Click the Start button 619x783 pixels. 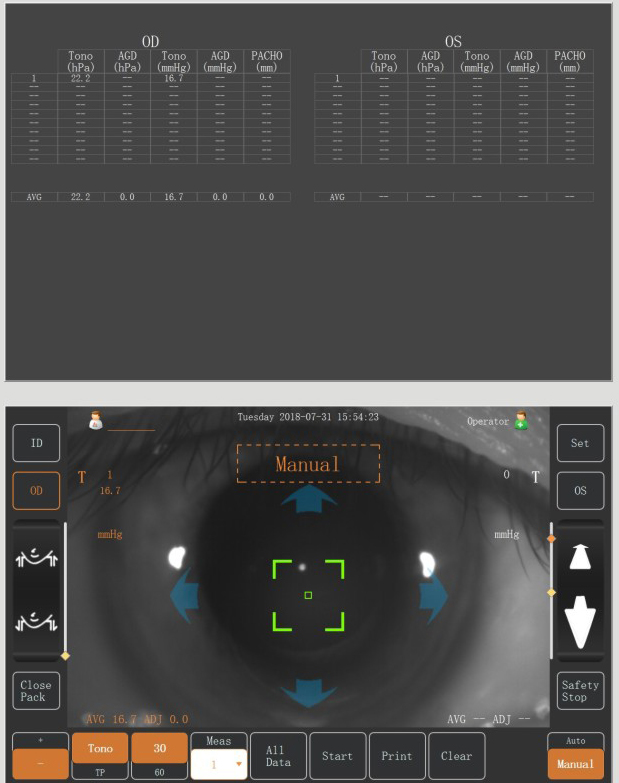[338, 756]
